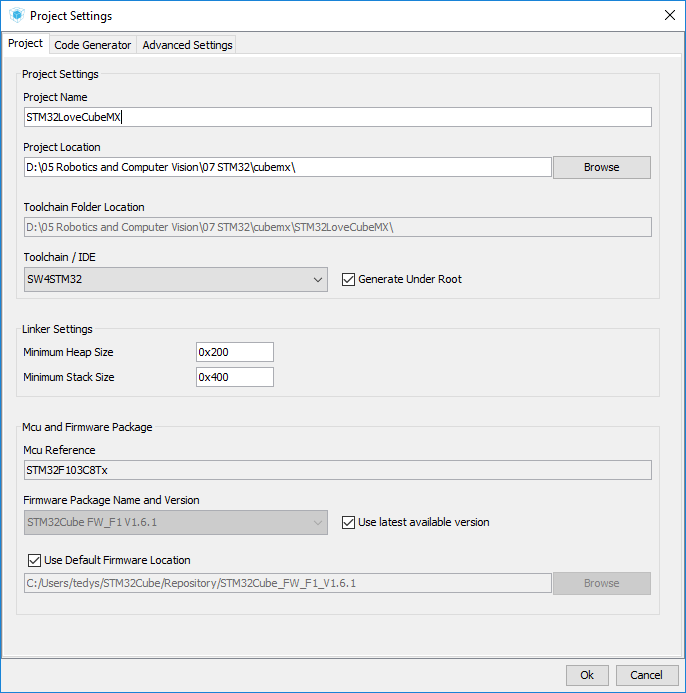
Task: Expand the Toolchain / IDE dropdown arrow
Action: coord(317,280)
